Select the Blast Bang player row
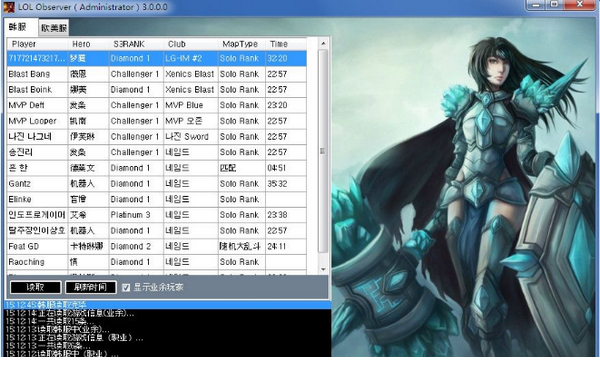This screenshot has width=600, height=371. [157, 74]
